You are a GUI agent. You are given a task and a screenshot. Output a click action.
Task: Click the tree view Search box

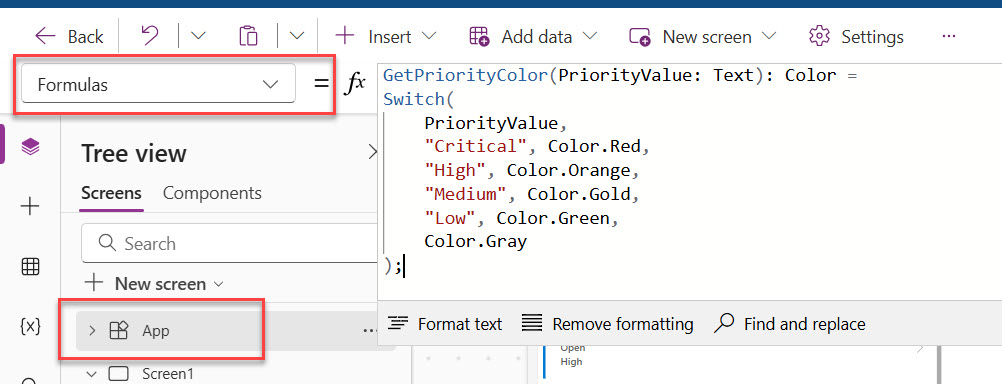230,243
